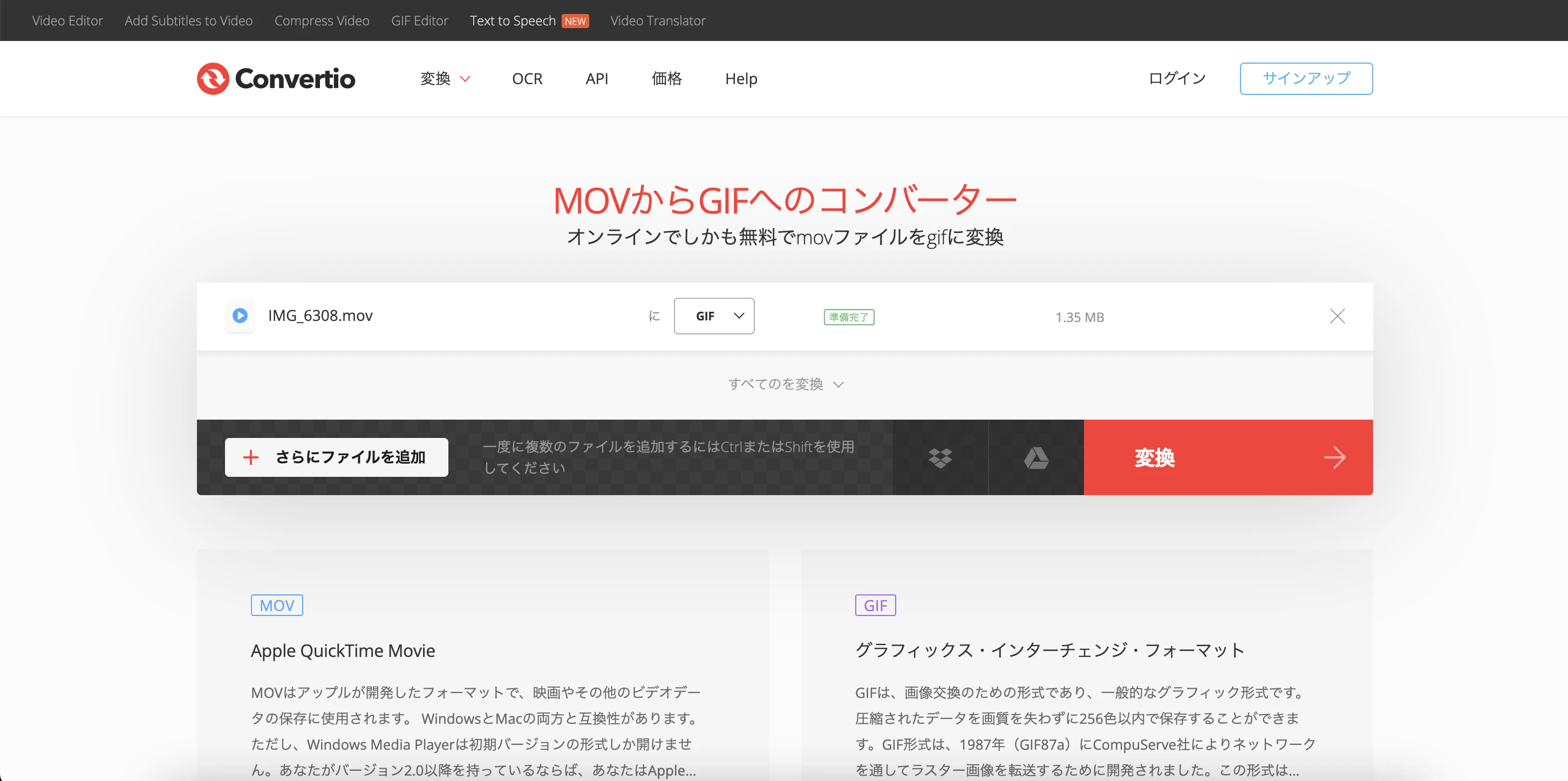Click the purple GIF format tag

875,605
